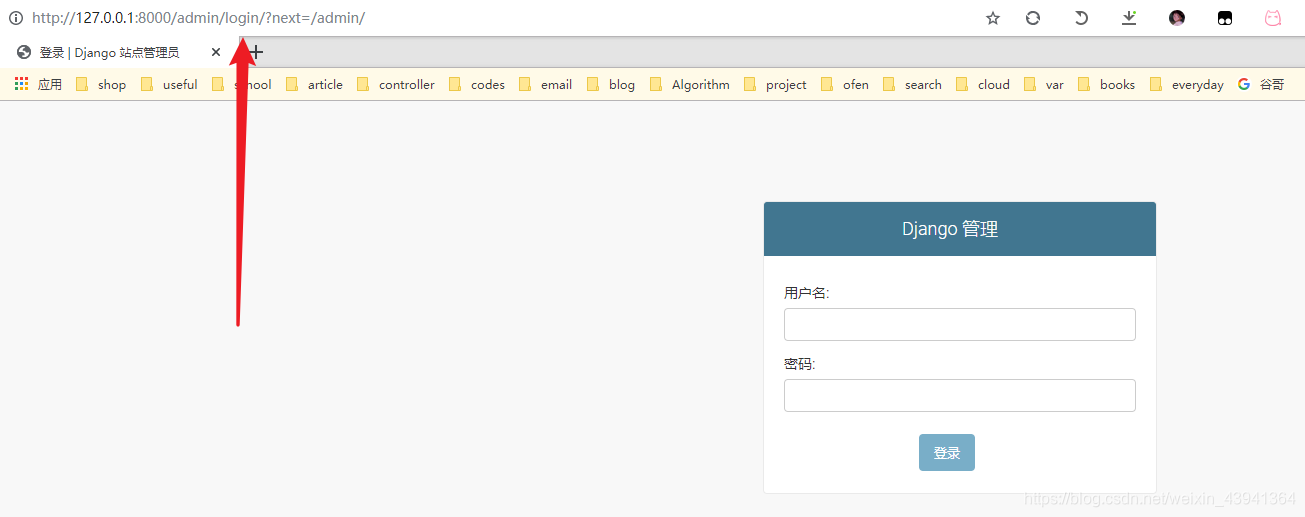Viewport: 1305px width, 517px height.
Task: Click the undo arrow extension icon
Action: click(1081, 18)
